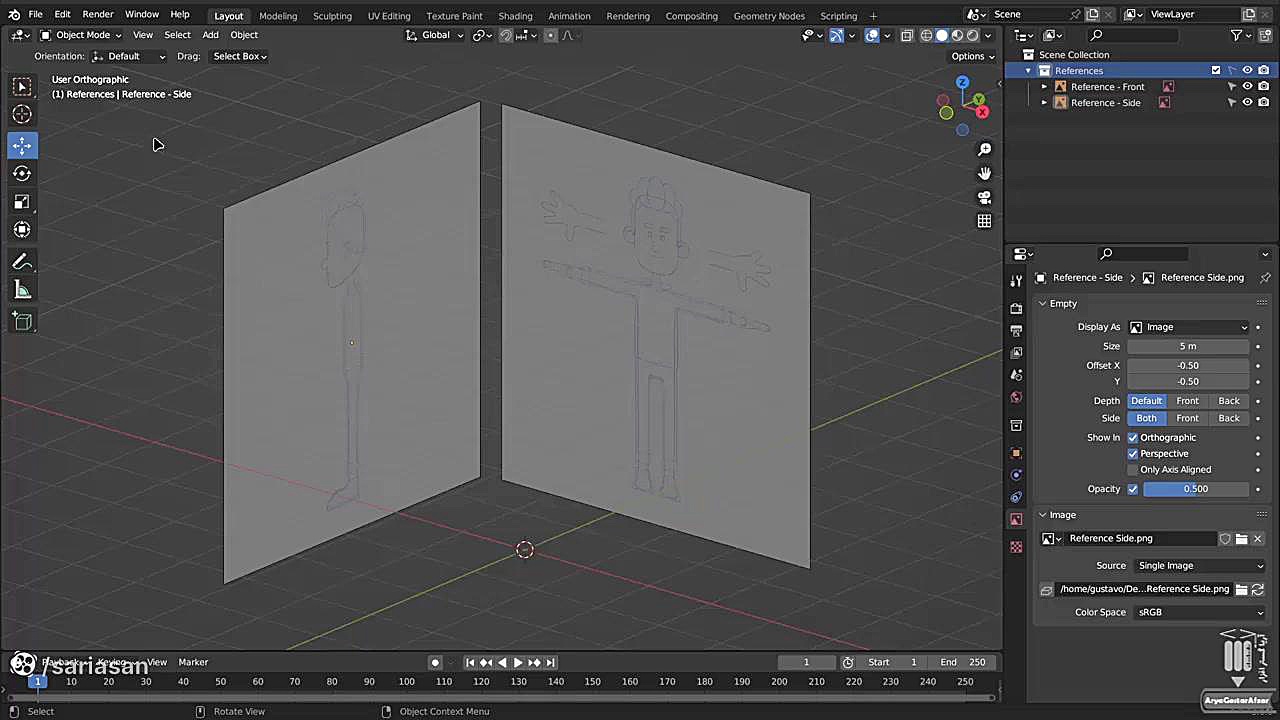Switch to solid viewport shading

942,36
